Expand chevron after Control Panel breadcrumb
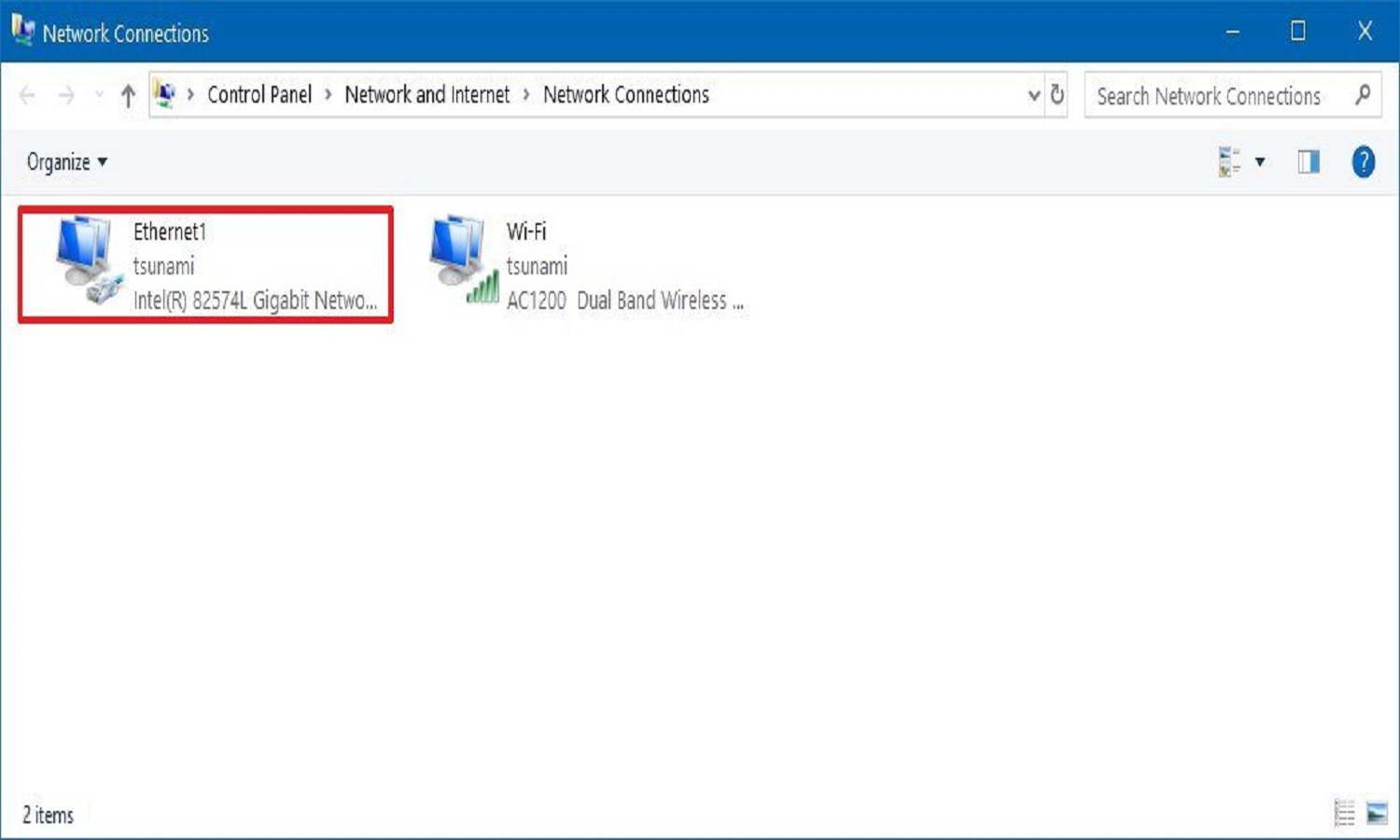1400x840 pixels. pyautogui.click(x=329, y=95)
